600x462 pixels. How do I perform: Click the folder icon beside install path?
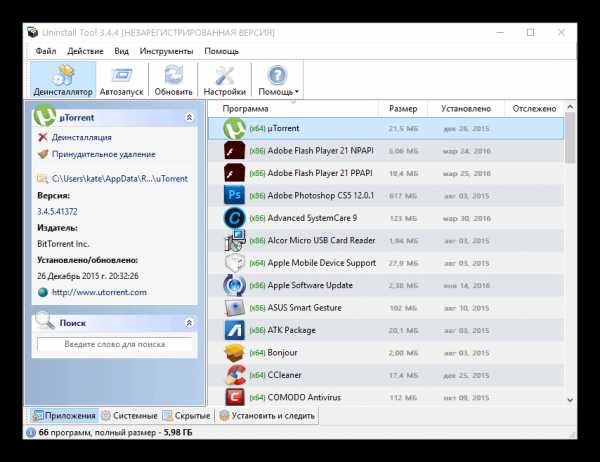tap(42, 179)
